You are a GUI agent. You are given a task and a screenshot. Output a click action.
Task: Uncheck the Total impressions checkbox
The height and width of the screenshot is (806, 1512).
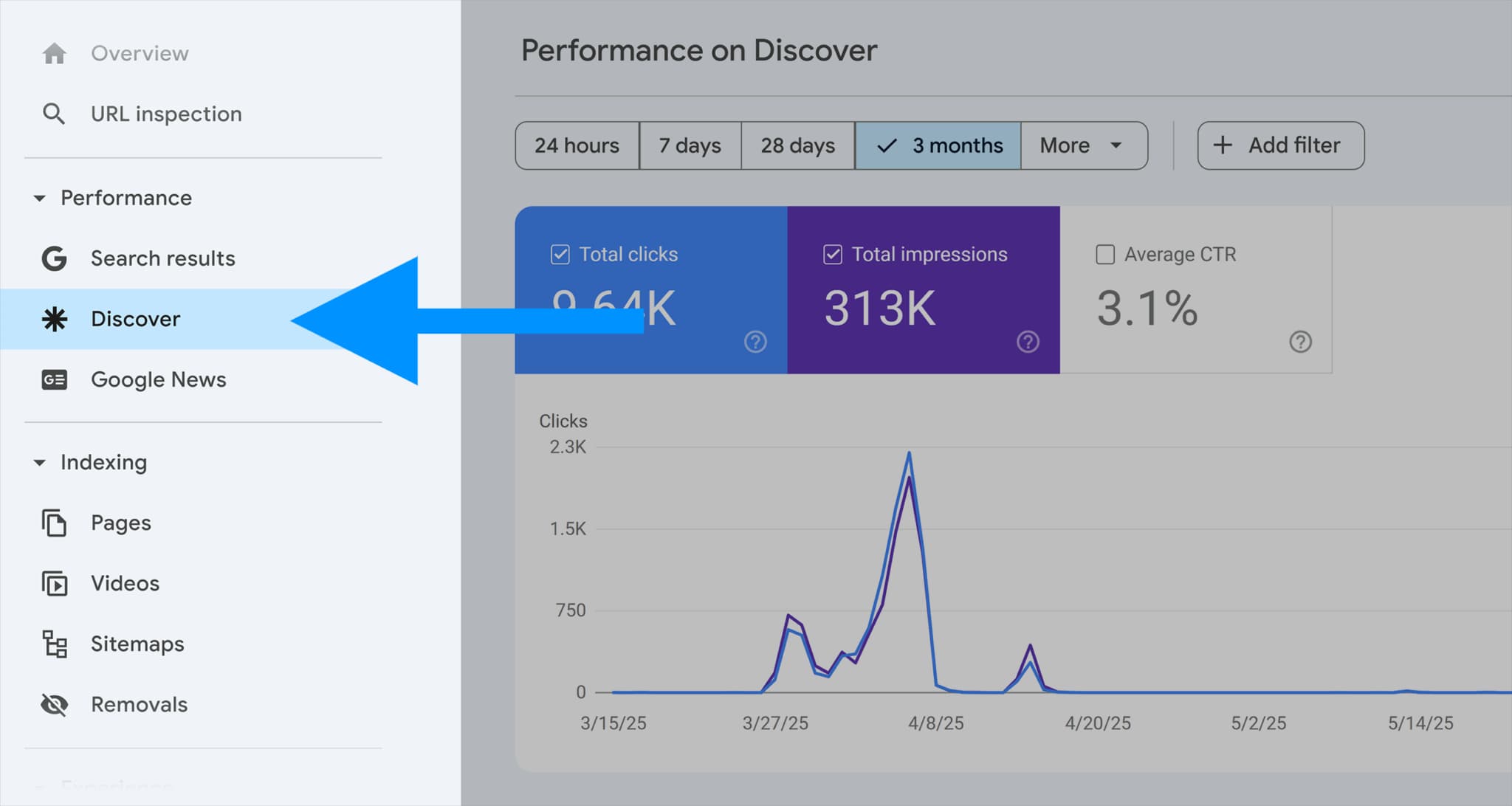(833, 254)
